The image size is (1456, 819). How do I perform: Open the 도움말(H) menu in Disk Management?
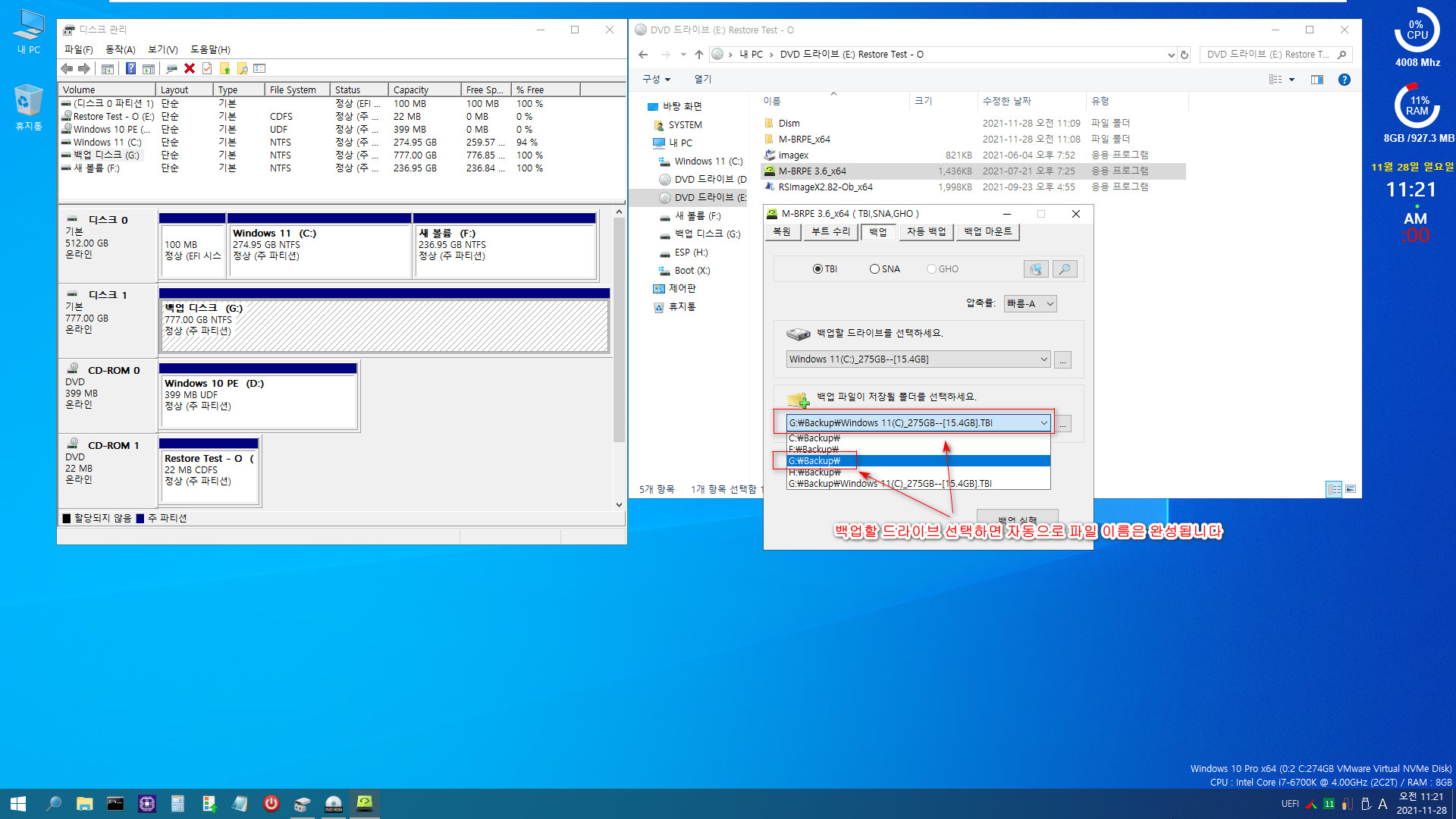pos(210,49)
